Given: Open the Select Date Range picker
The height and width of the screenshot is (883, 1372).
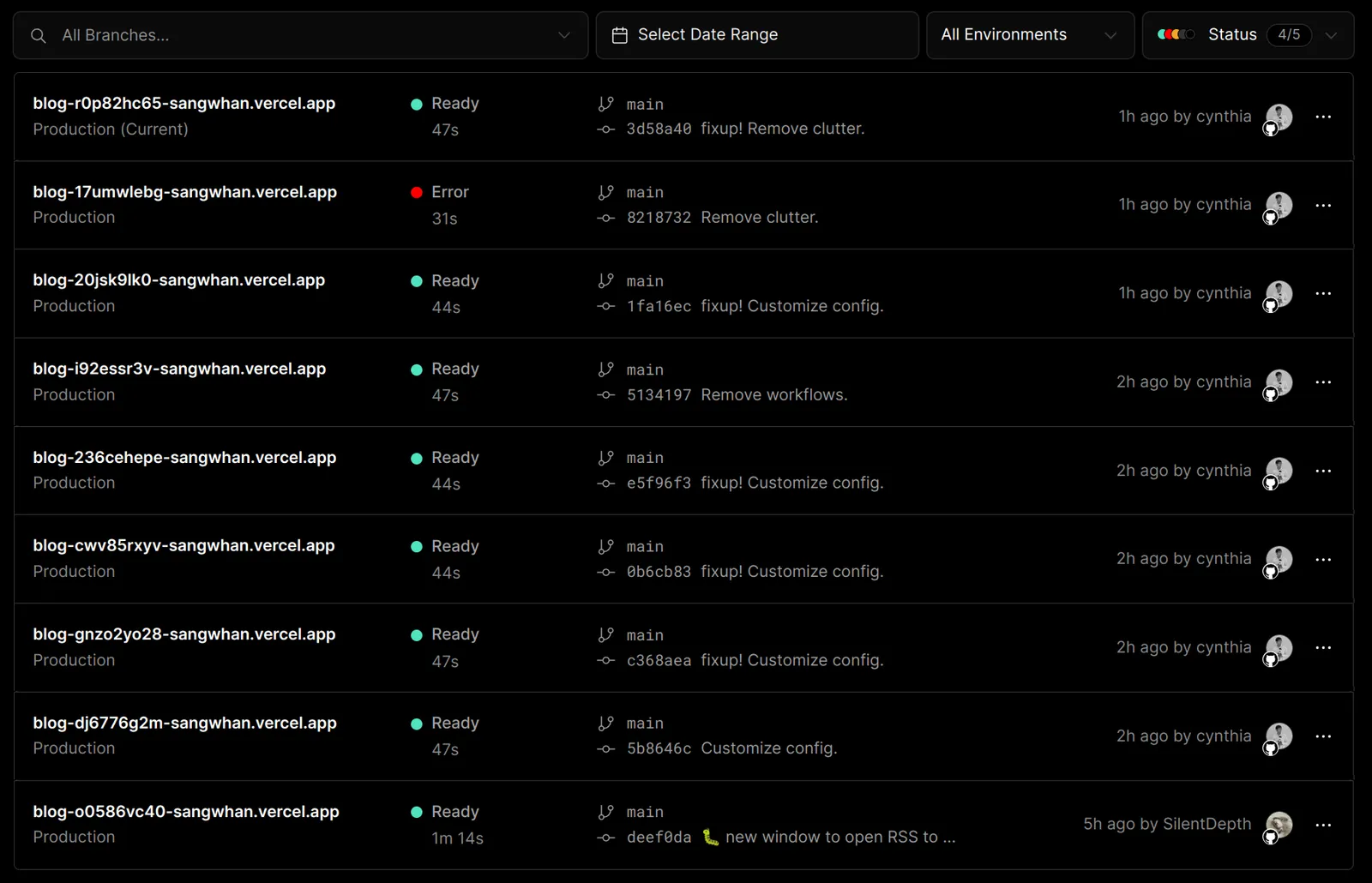Looking at the screenshot, I should pos(757,35).
